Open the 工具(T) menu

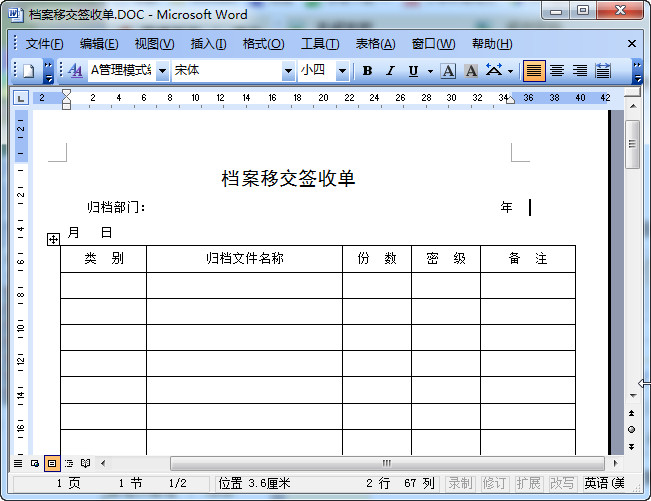pyautogui.click(x=320, y=44)
